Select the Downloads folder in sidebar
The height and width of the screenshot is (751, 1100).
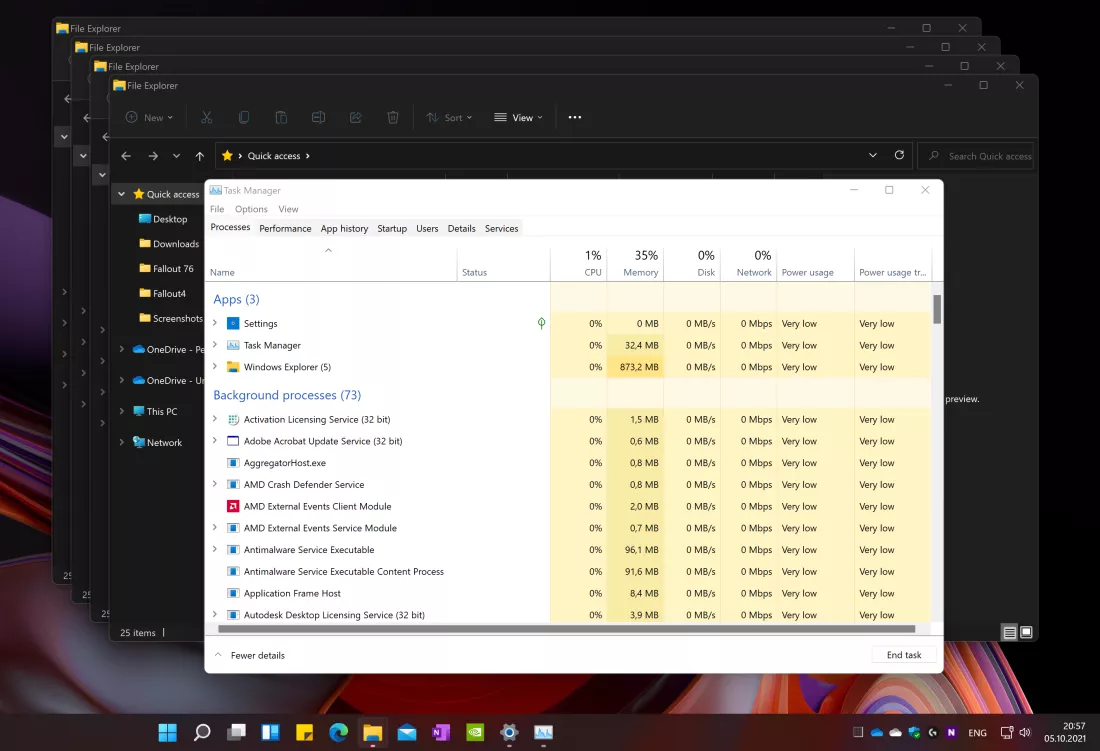point(175,244)
